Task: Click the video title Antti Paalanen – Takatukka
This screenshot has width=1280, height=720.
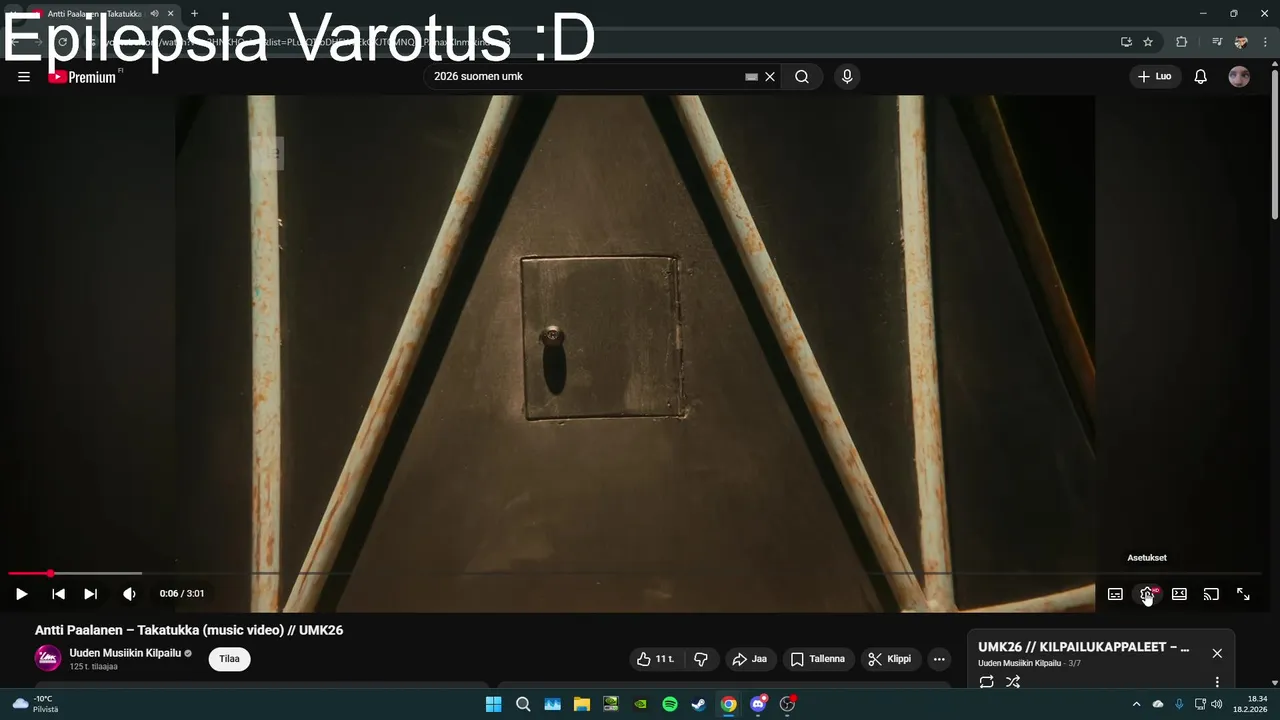Action: [x=189, y=630]
